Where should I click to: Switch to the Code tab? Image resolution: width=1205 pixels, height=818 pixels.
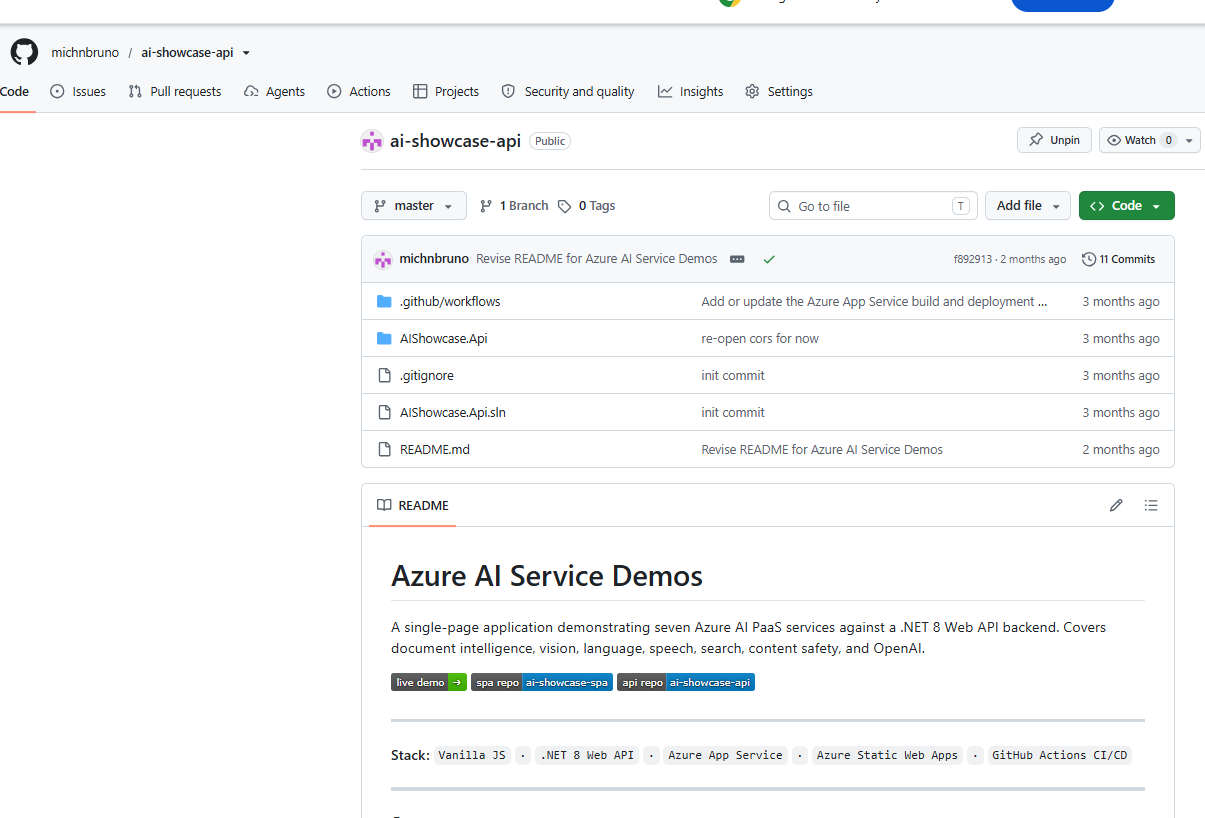click(x=15, y=91)
